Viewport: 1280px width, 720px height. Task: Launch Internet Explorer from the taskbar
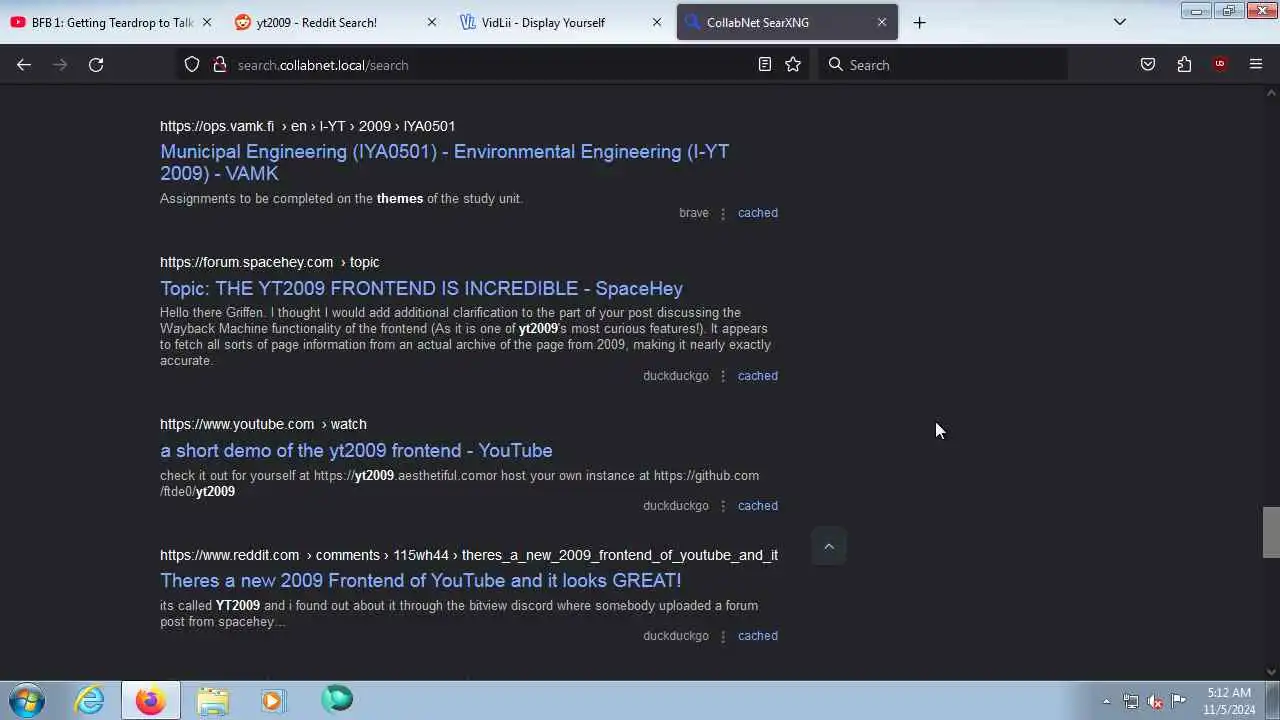point(90,700)
